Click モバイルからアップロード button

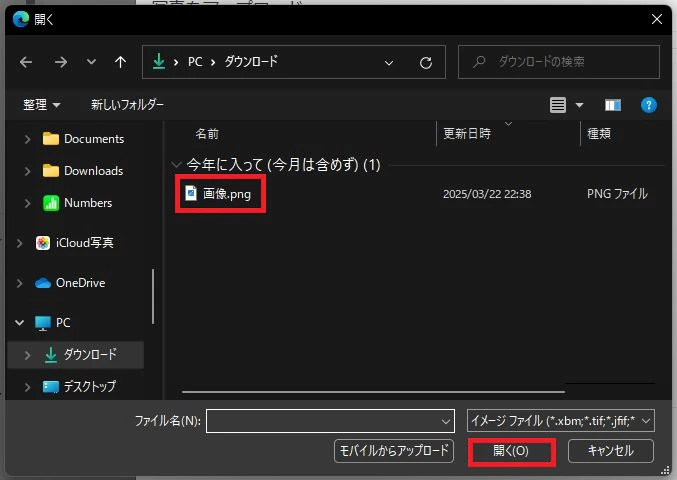(x=394, y=451)
